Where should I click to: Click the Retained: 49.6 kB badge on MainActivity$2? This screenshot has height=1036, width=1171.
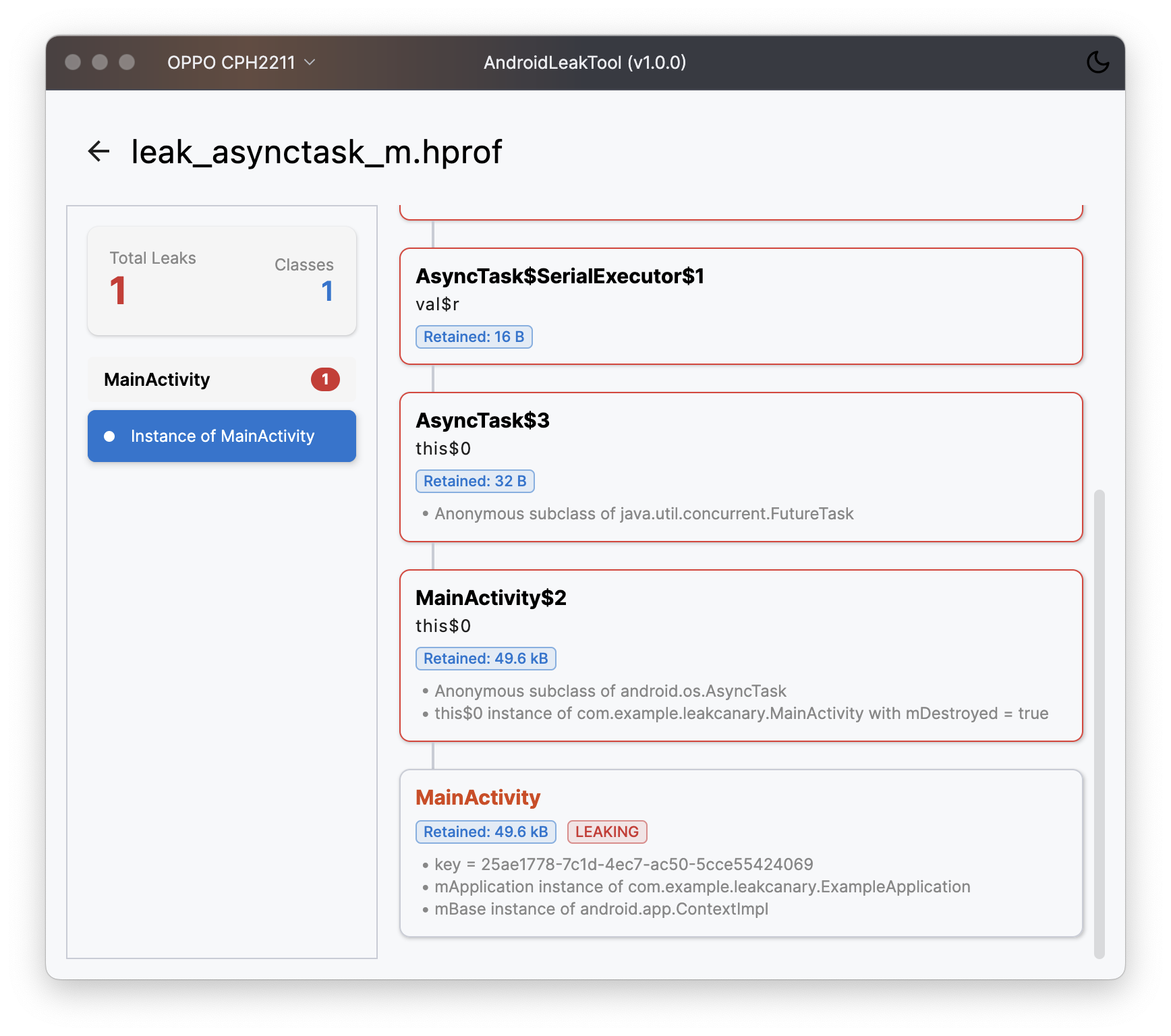click(486, 658)
